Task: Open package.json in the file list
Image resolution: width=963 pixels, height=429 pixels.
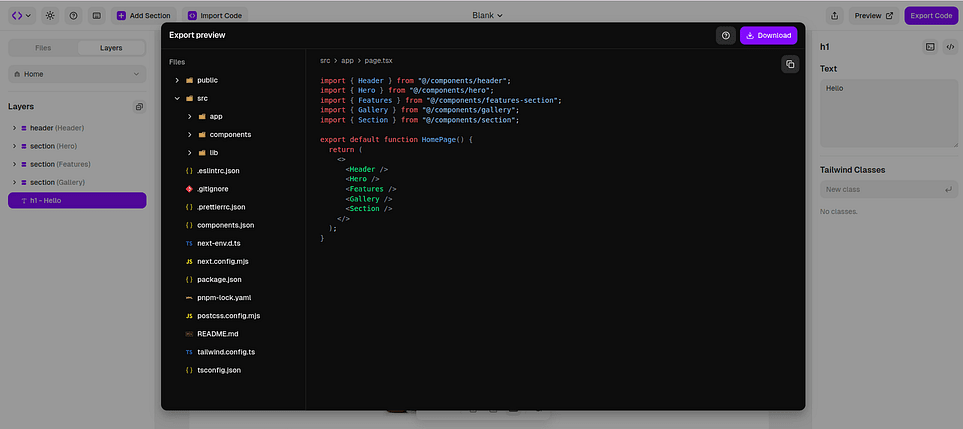Action: coord(218,279)
